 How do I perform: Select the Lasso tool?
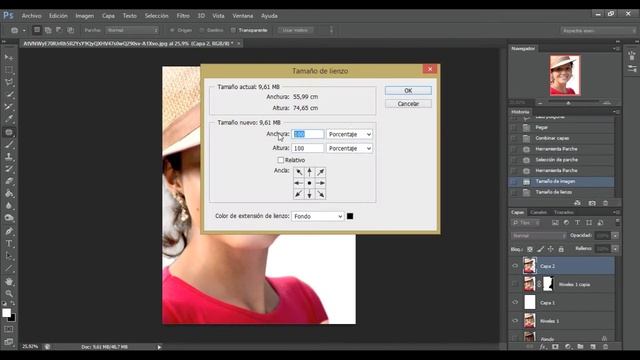[9, 82]
